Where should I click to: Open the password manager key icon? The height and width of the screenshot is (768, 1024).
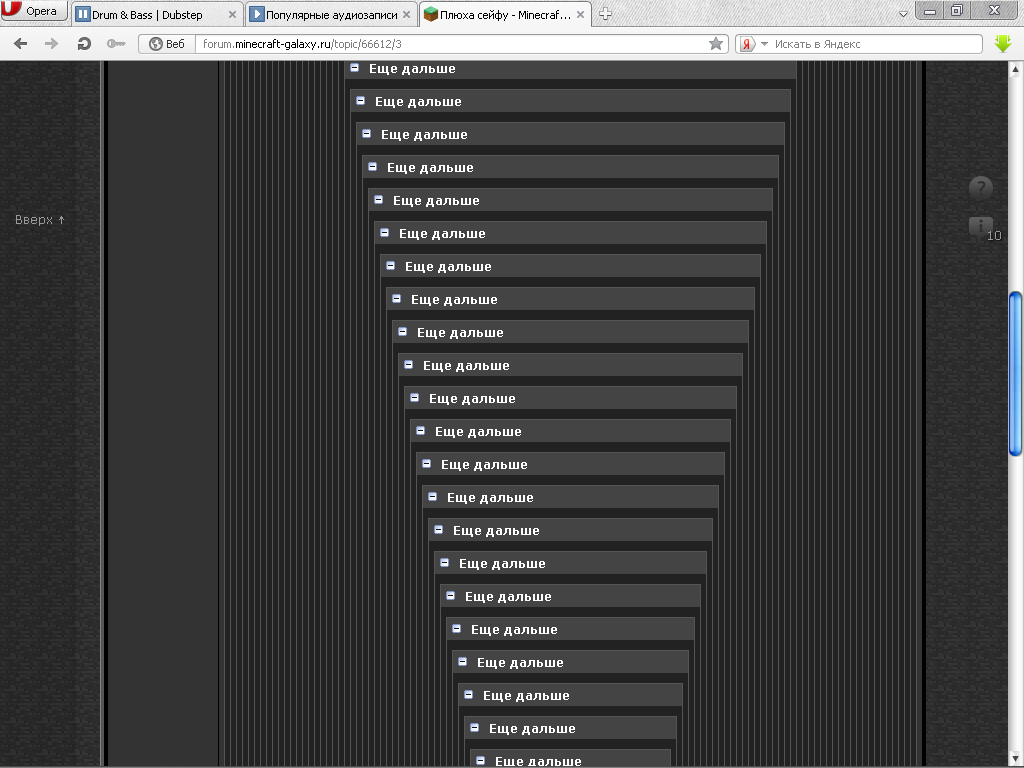(x=116, y=44)
